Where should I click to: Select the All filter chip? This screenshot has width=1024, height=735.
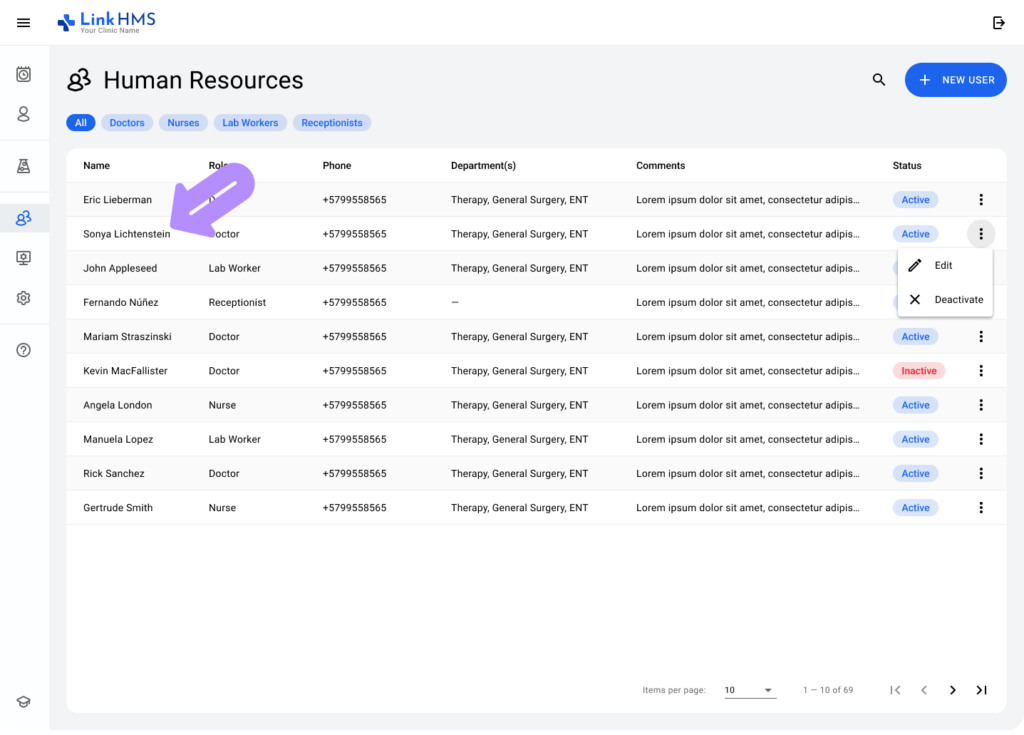click(x=80, y=123)
